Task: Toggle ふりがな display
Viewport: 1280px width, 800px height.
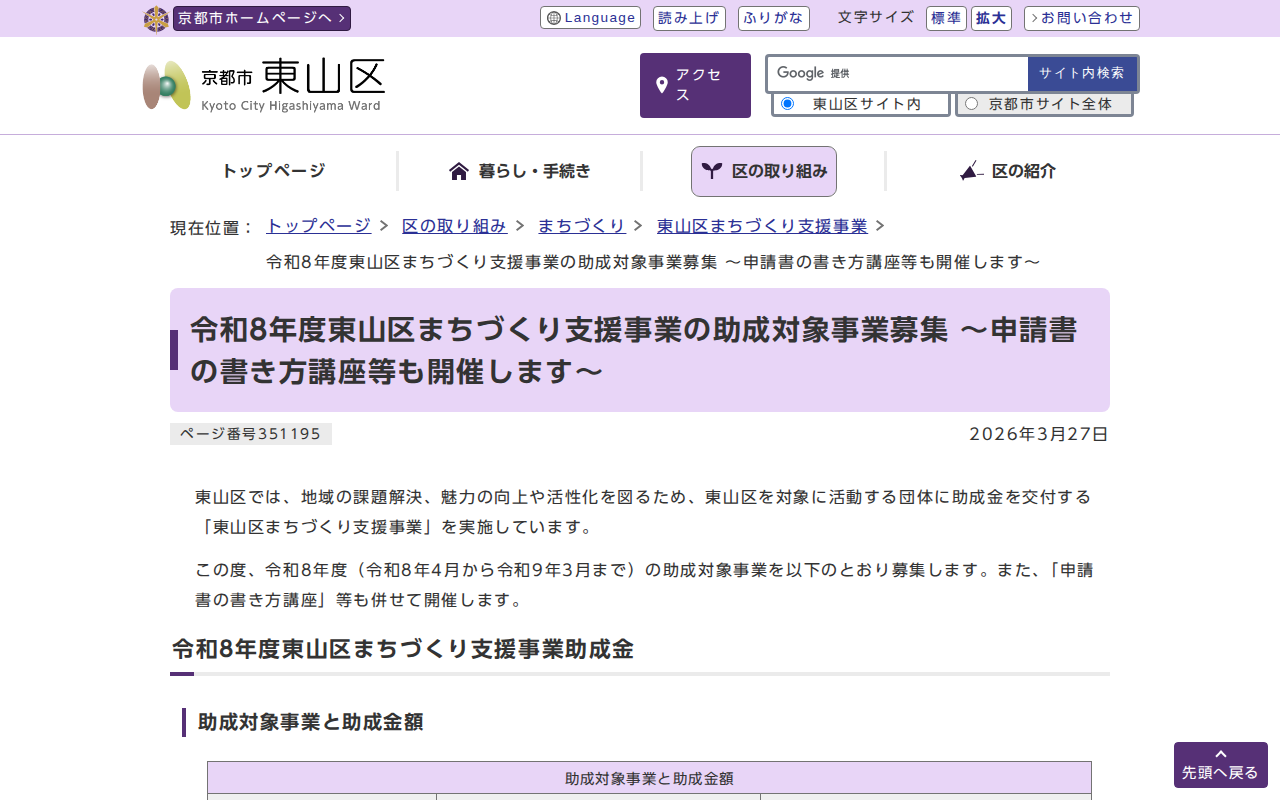Action: click(773, 18)
